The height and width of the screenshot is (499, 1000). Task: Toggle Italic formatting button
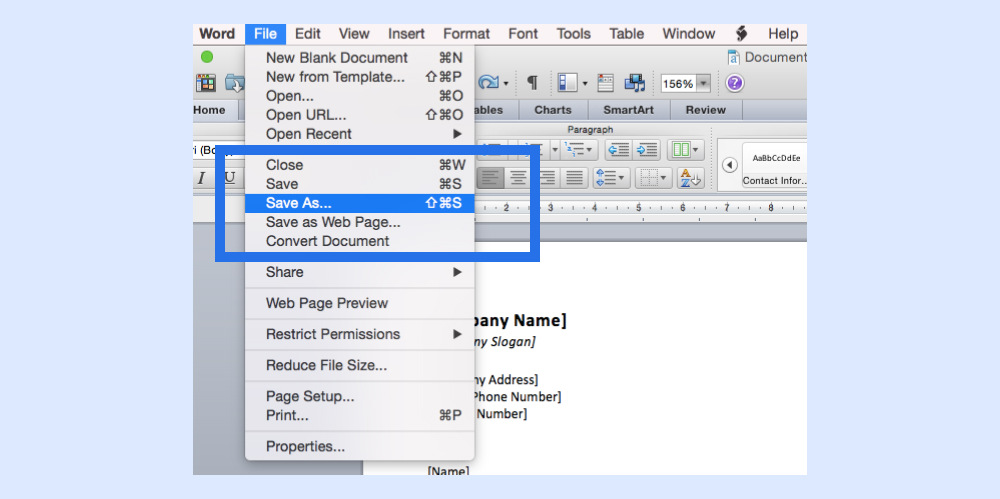[x=201, y=178]
